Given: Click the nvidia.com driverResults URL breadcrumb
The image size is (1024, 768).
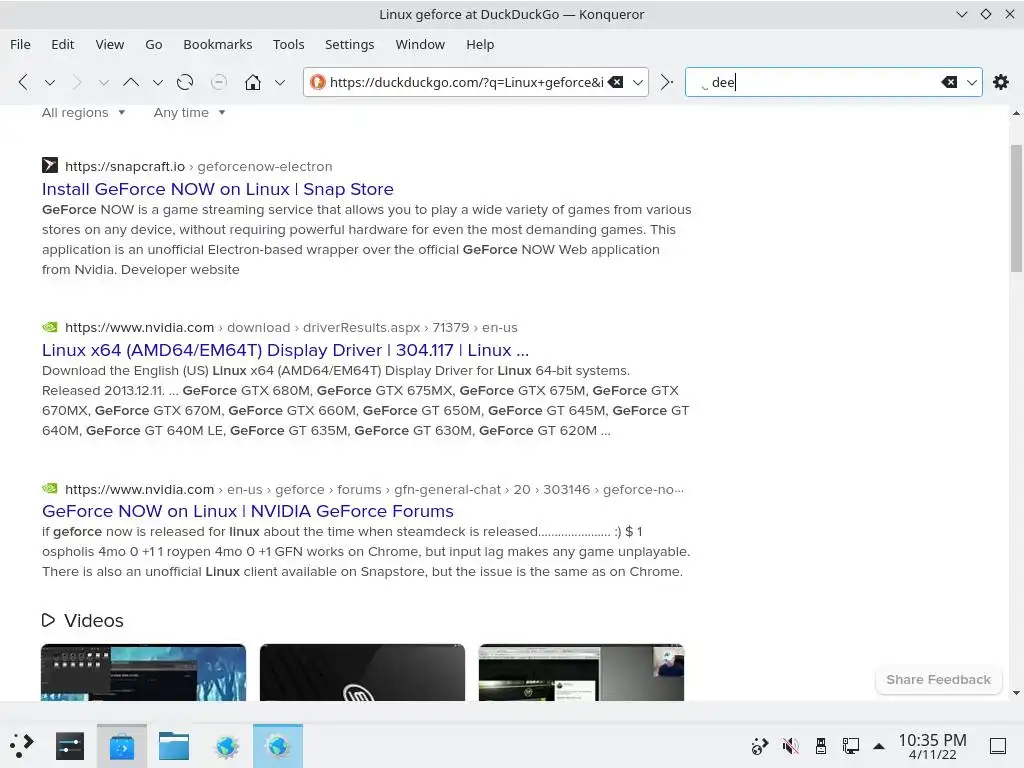Looking at the screenshot, I should point(291,327).
